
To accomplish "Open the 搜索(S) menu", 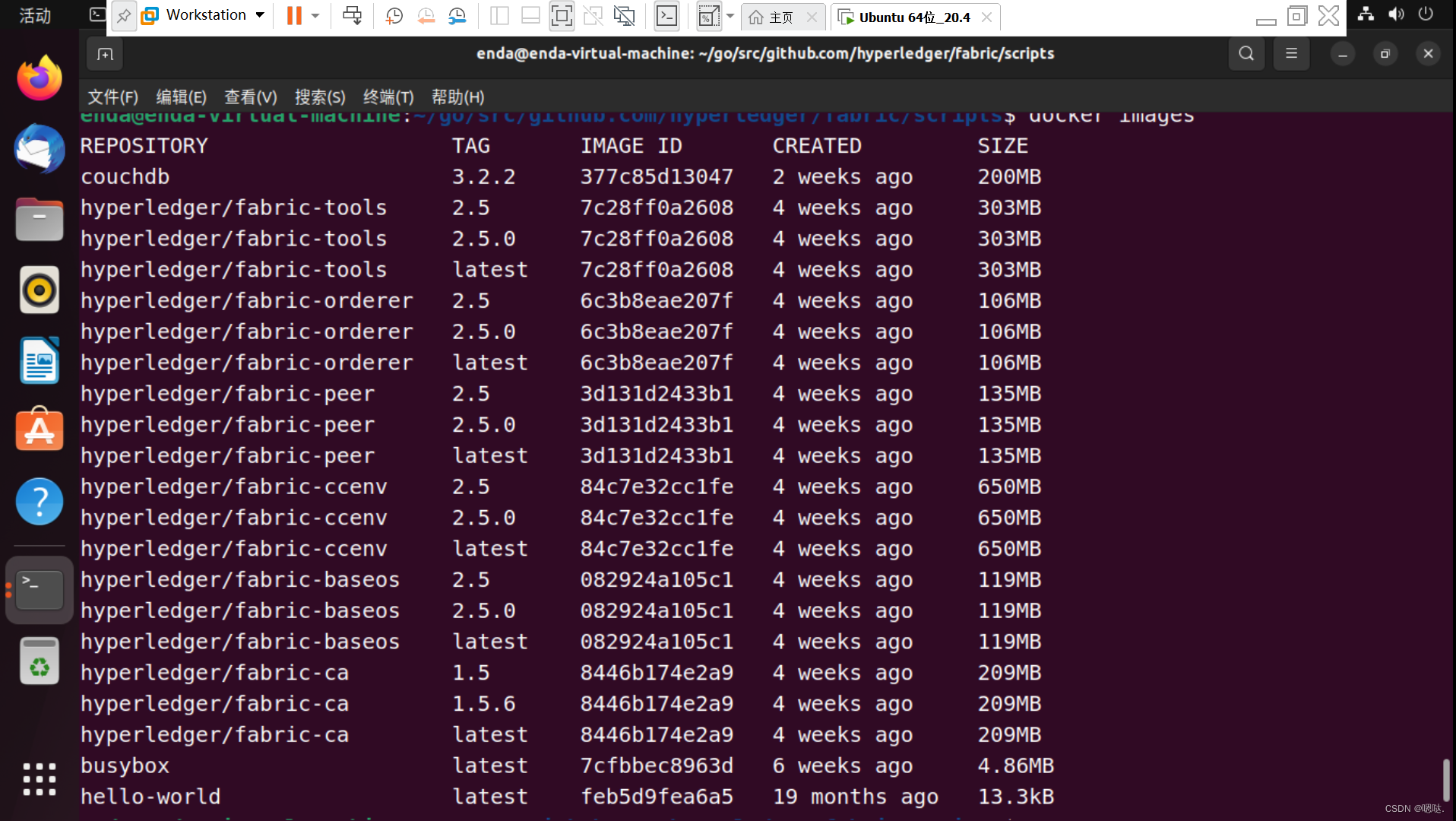I will coord(320,97).
